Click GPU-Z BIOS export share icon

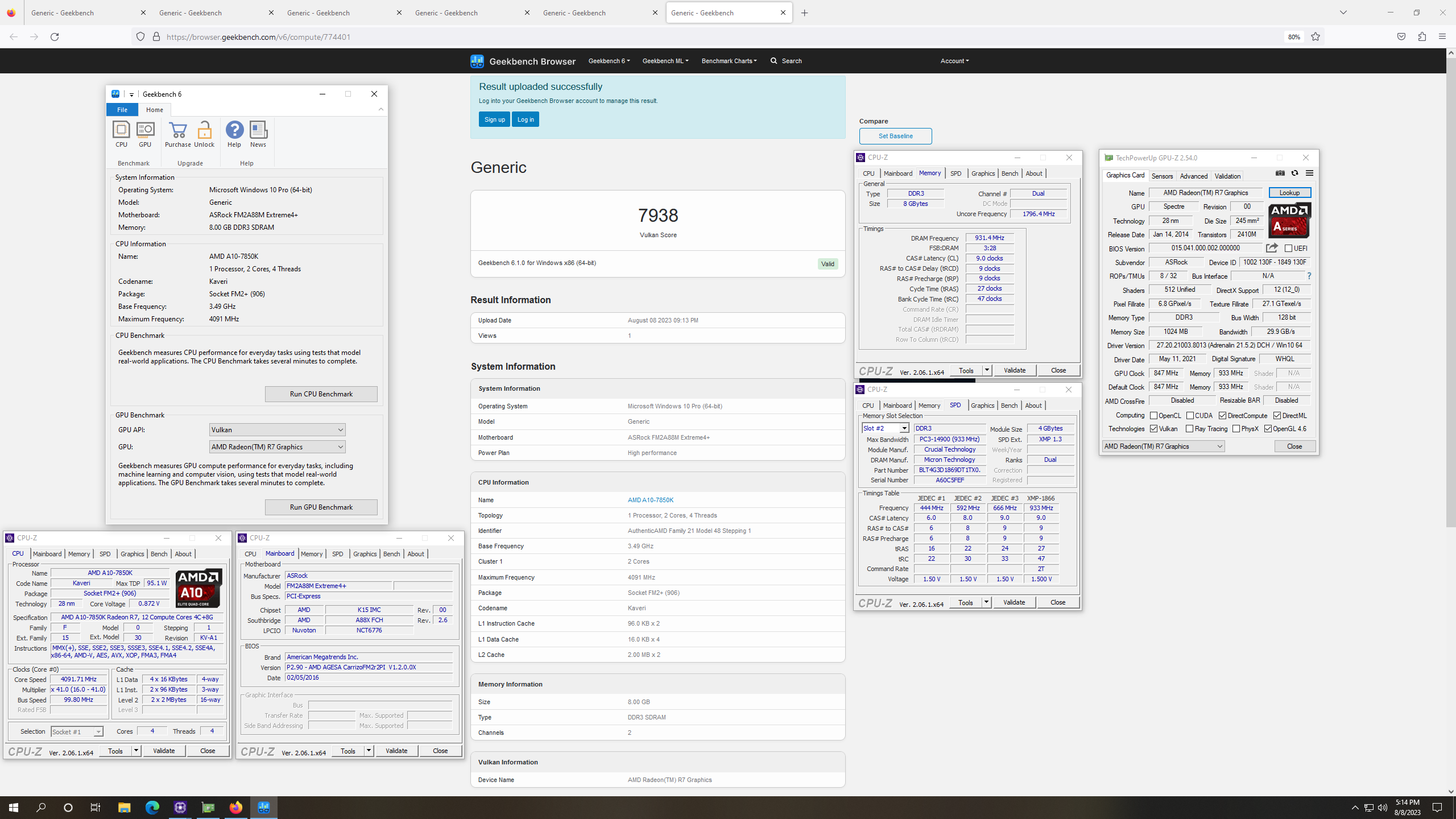1272,248
